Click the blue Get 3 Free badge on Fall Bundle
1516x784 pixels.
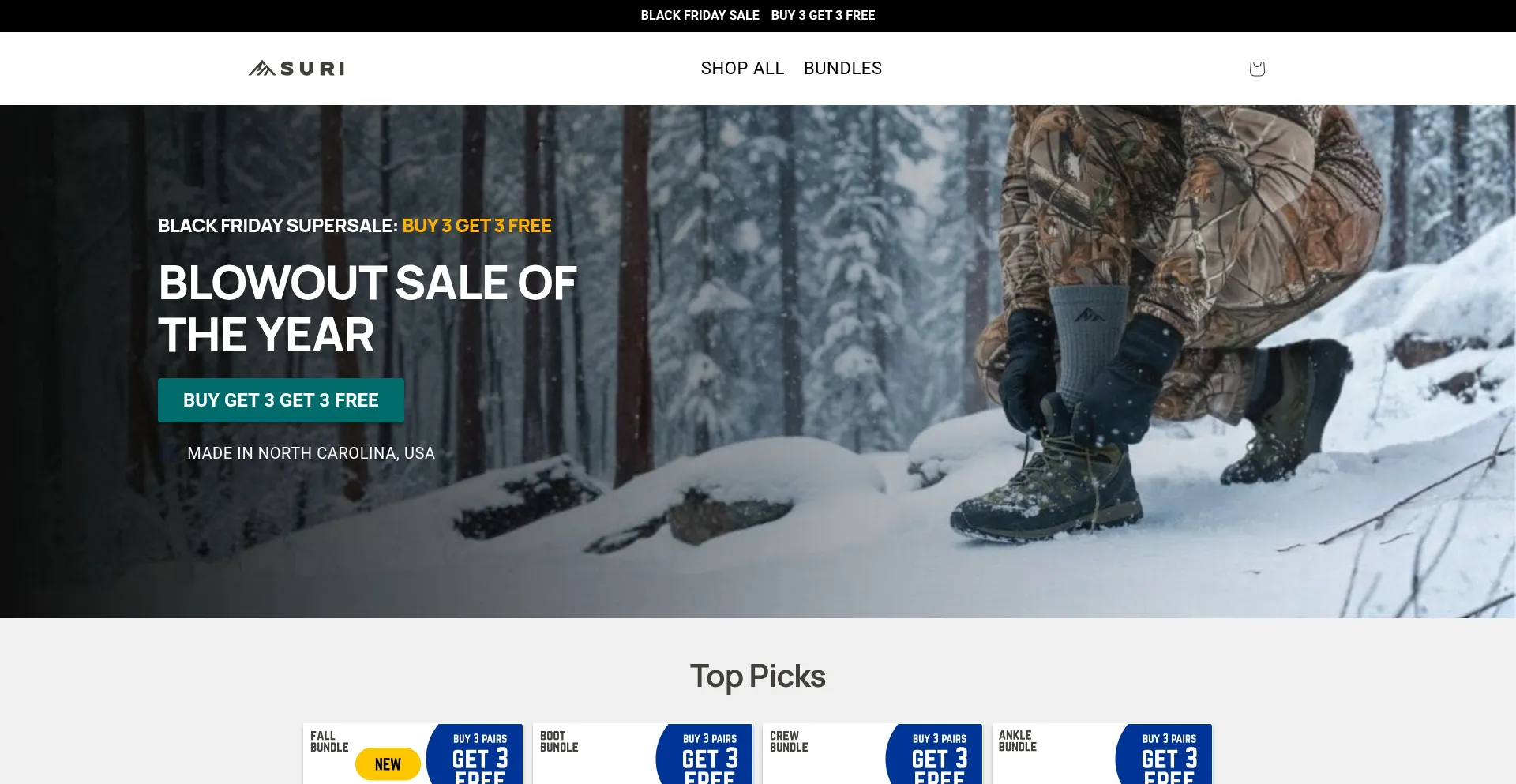click(475, 754)
